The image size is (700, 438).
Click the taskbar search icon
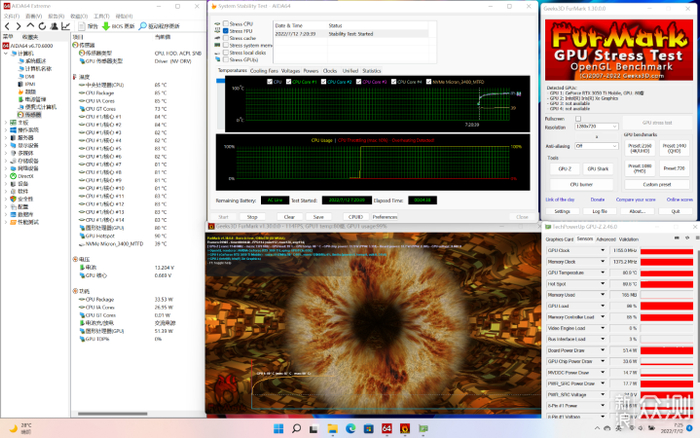tap(297, 428)
